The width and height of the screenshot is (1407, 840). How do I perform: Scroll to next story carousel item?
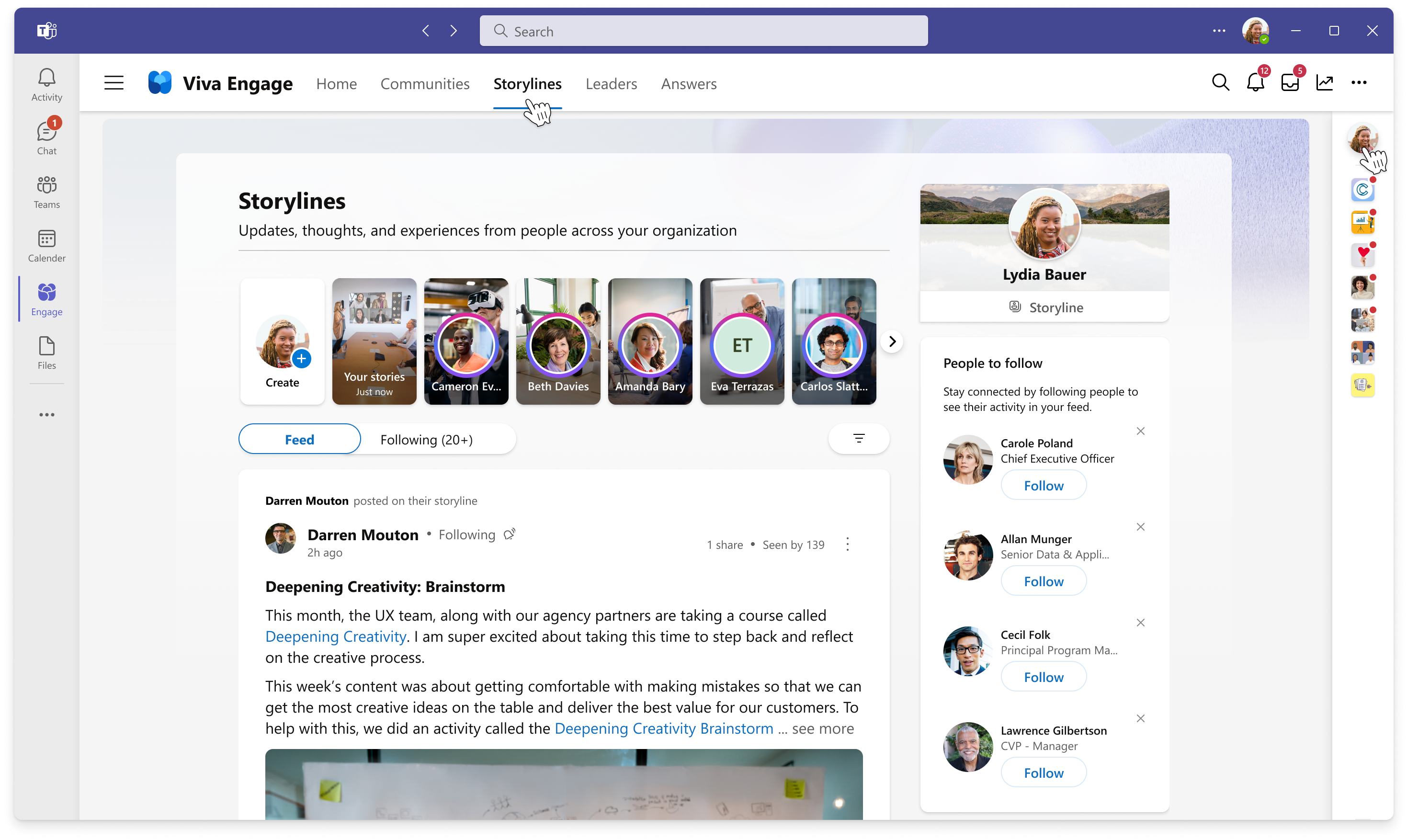pos(891,342)
